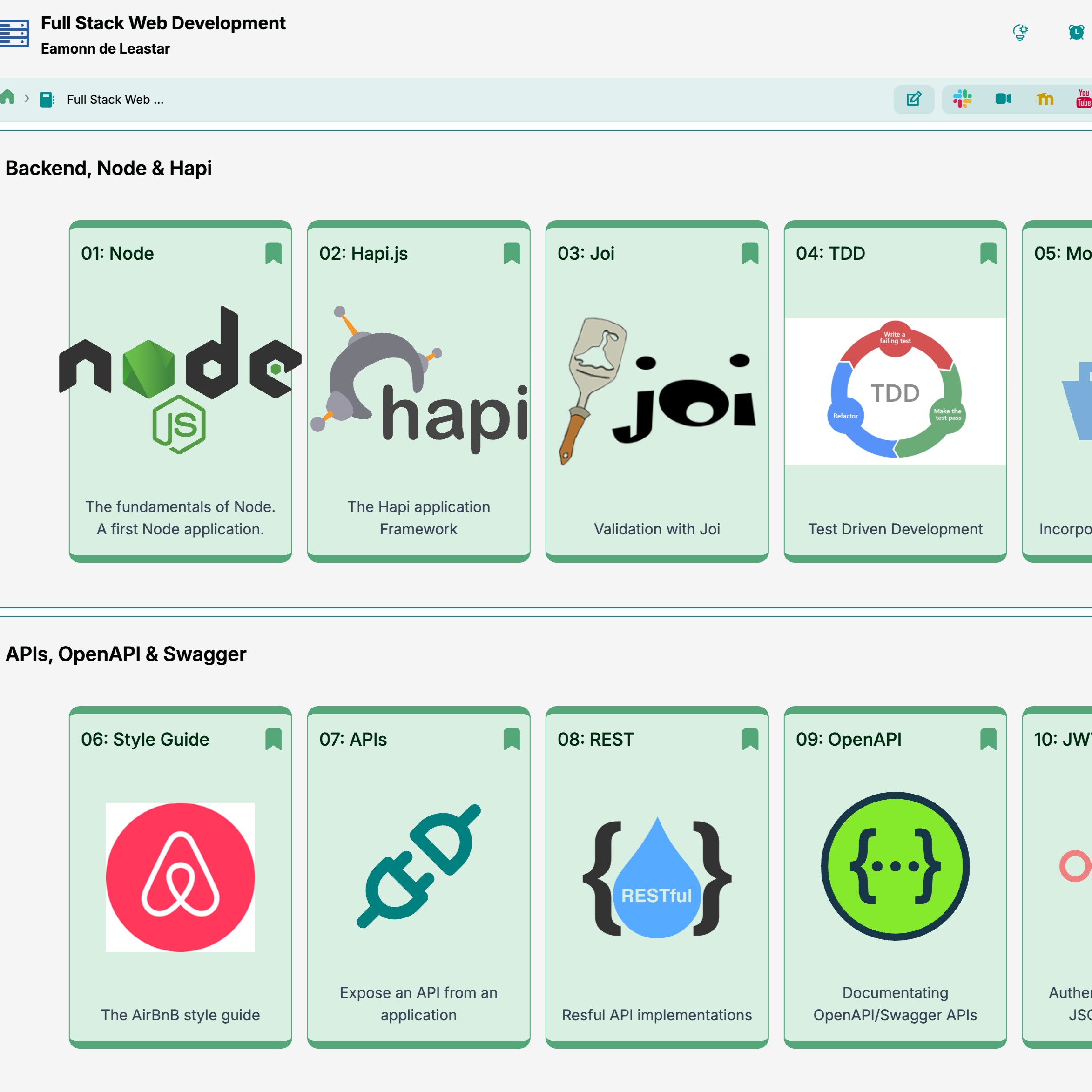Open the Moodle icon link
This screenshot has height=1092, width=1092.
[x=1045, y=99]
